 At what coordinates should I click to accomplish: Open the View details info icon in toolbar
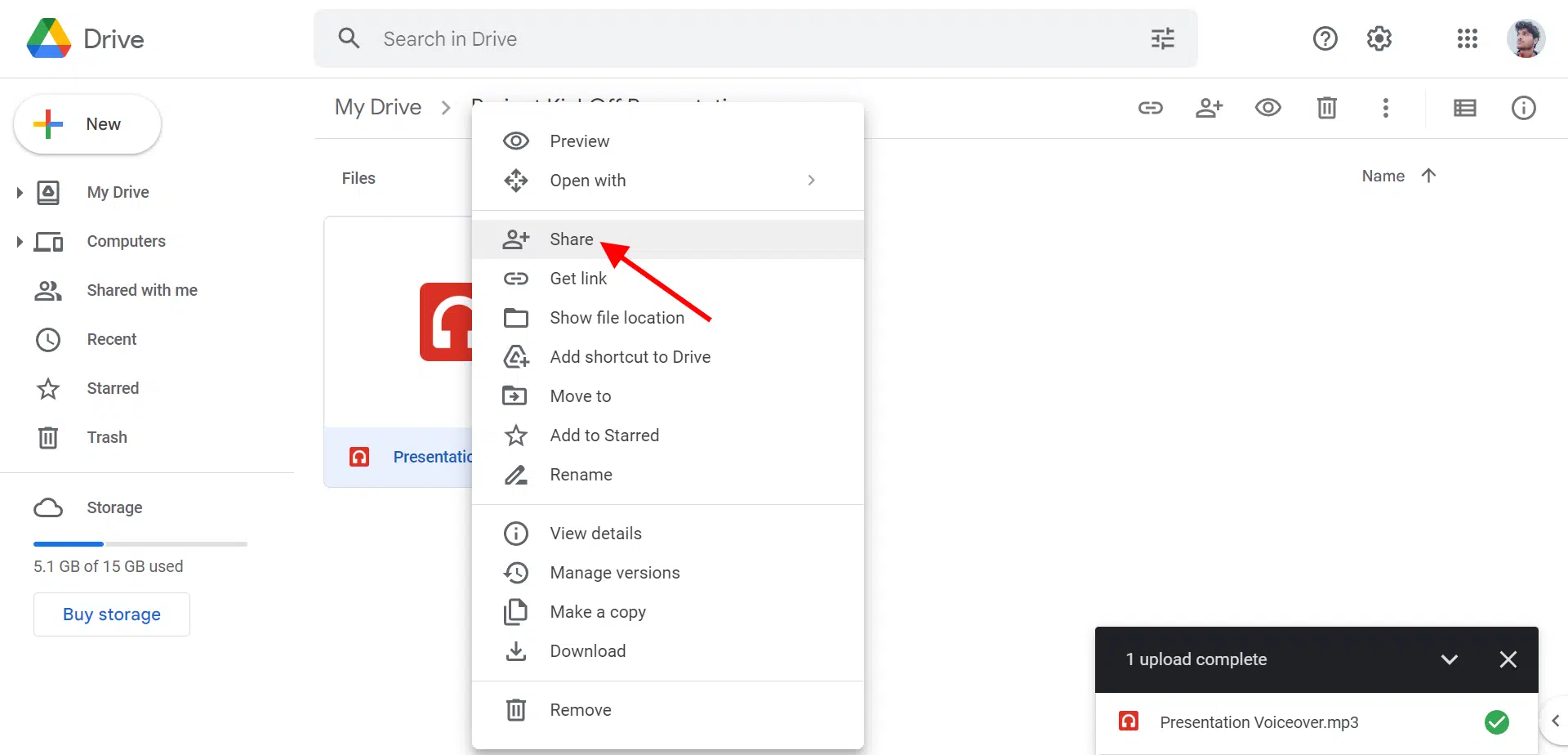(1523, 108)
